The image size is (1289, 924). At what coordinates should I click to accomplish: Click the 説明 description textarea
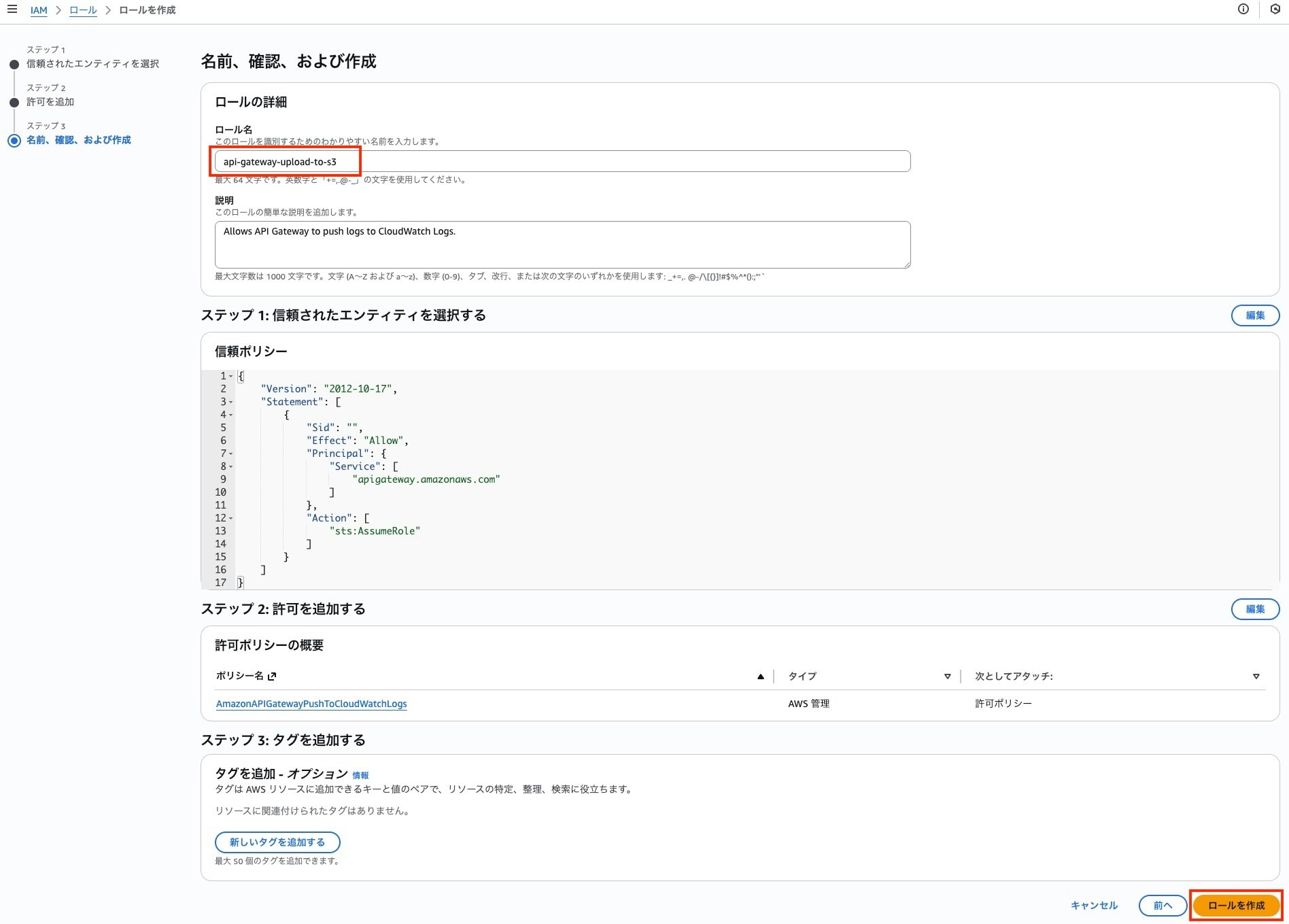tap(562, 245)
